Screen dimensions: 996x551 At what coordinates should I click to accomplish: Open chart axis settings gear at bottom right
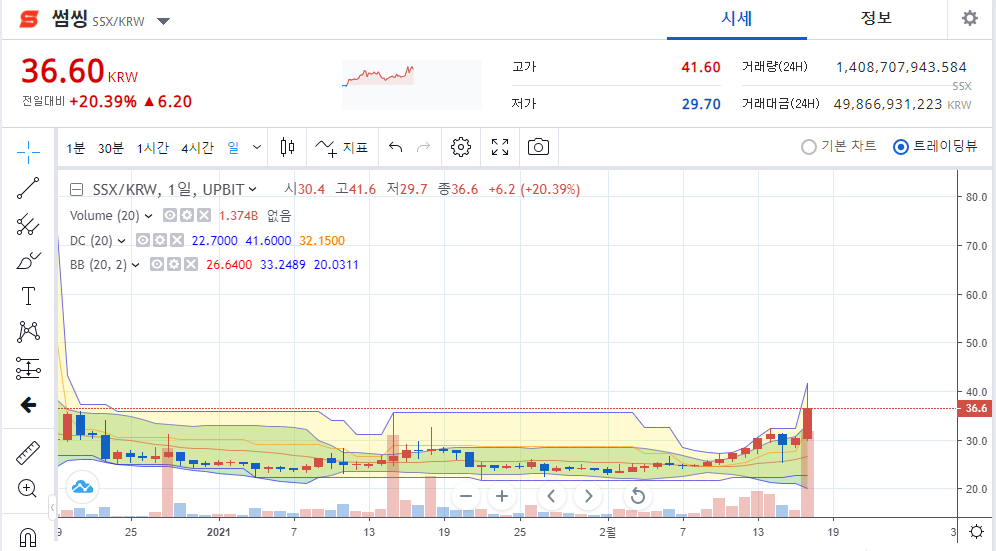tap(977, 531)
